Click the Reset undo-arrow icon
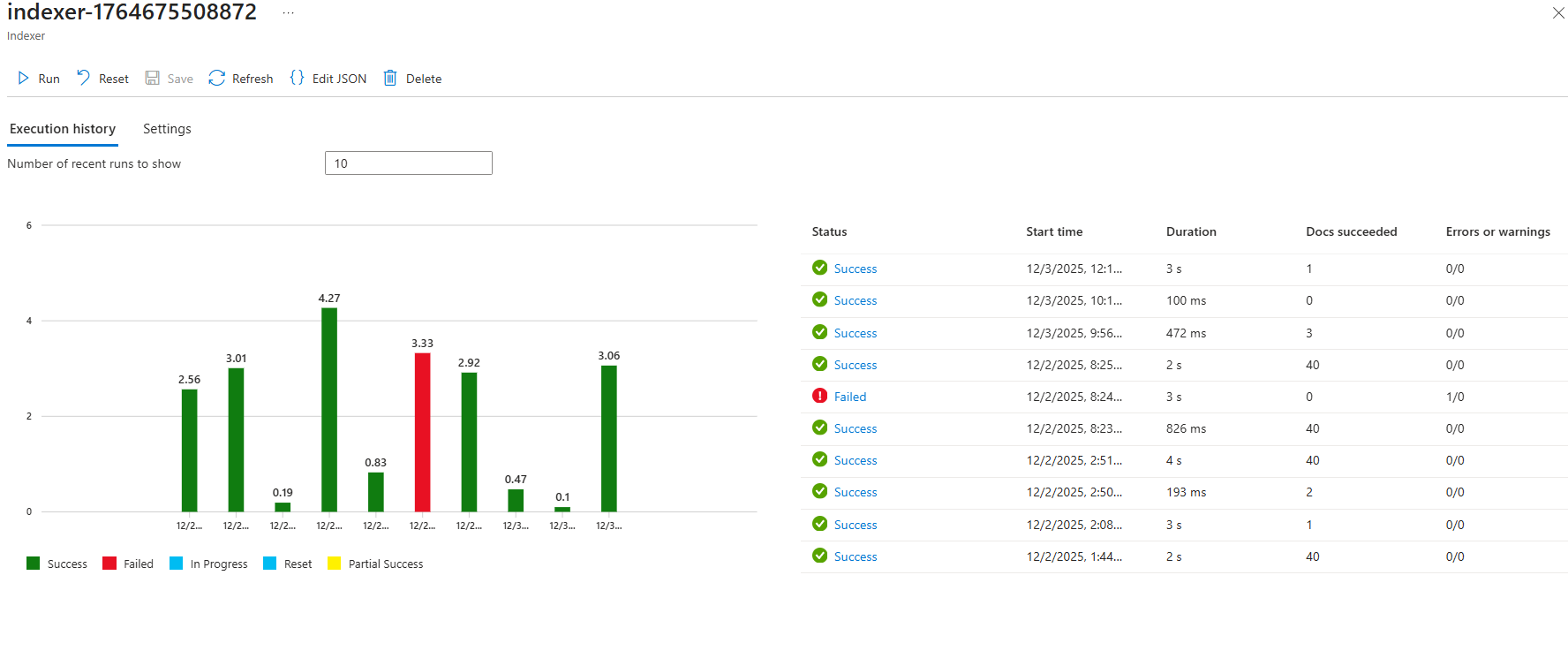 tap(84, 78)
